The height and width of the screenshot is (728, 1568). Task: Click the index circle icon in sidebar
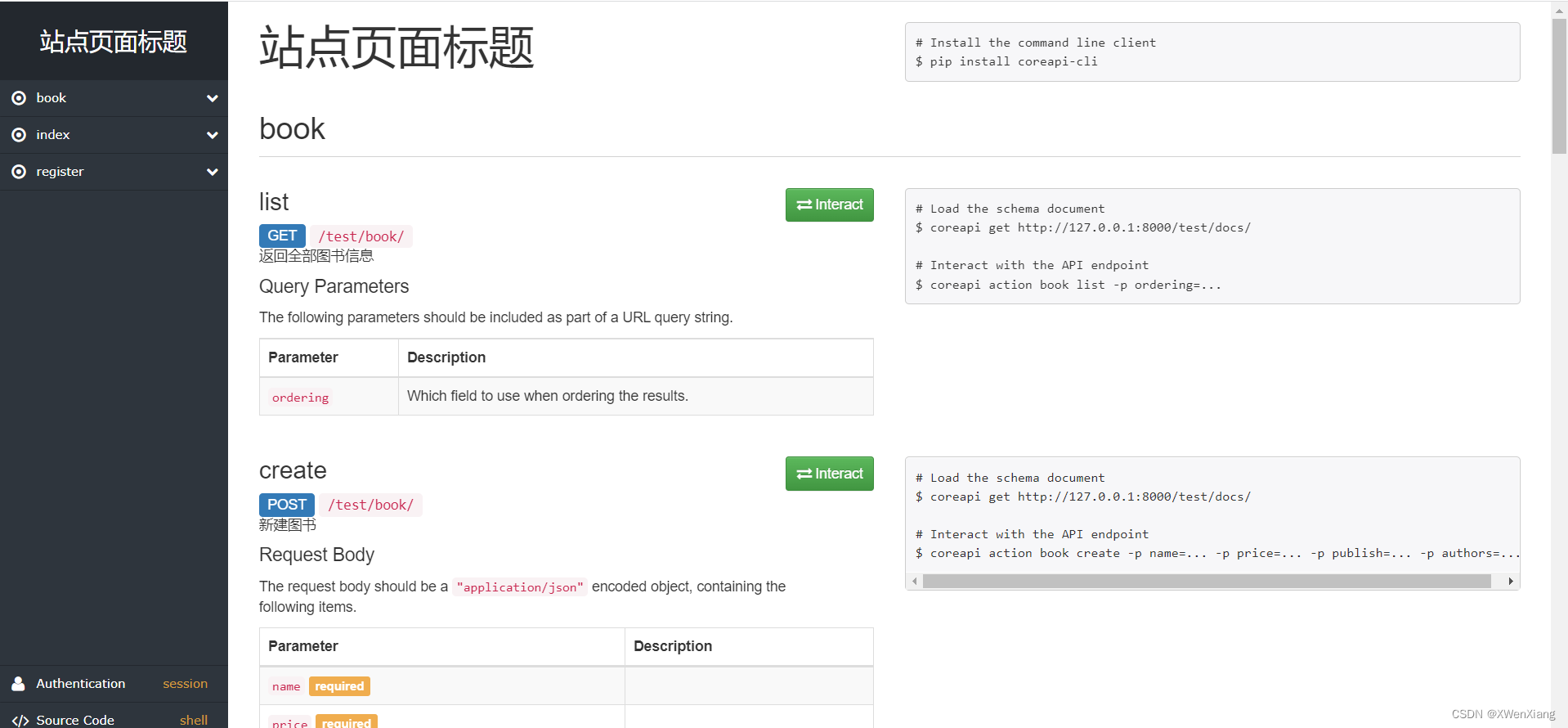pos(19,135)
